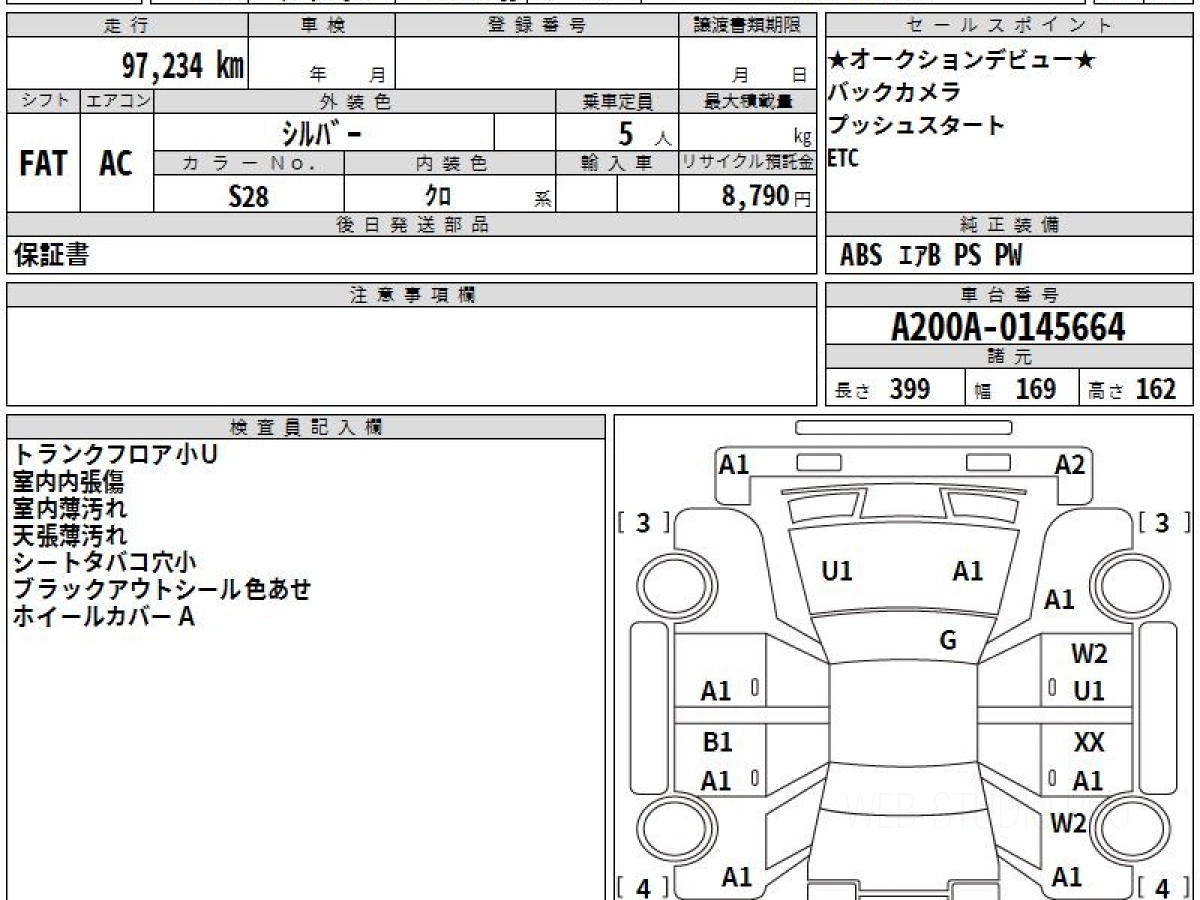This screenshot has width=1200, height=900.
Task: Select the note シートタバコ穴小
Action: 105,562
